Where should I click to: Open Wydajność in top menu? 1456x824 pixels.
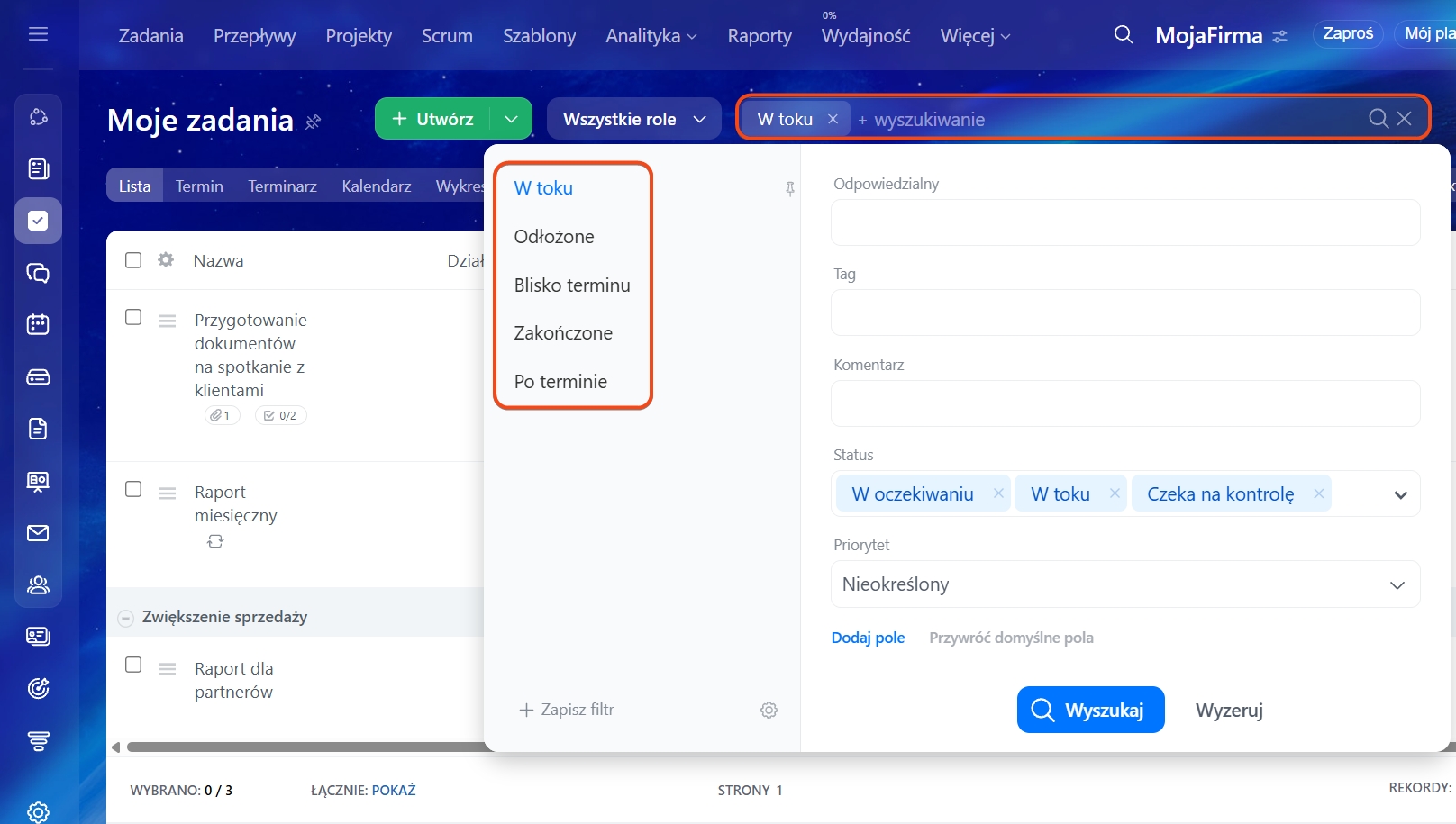pyautogui.click(x=866, y=36)
